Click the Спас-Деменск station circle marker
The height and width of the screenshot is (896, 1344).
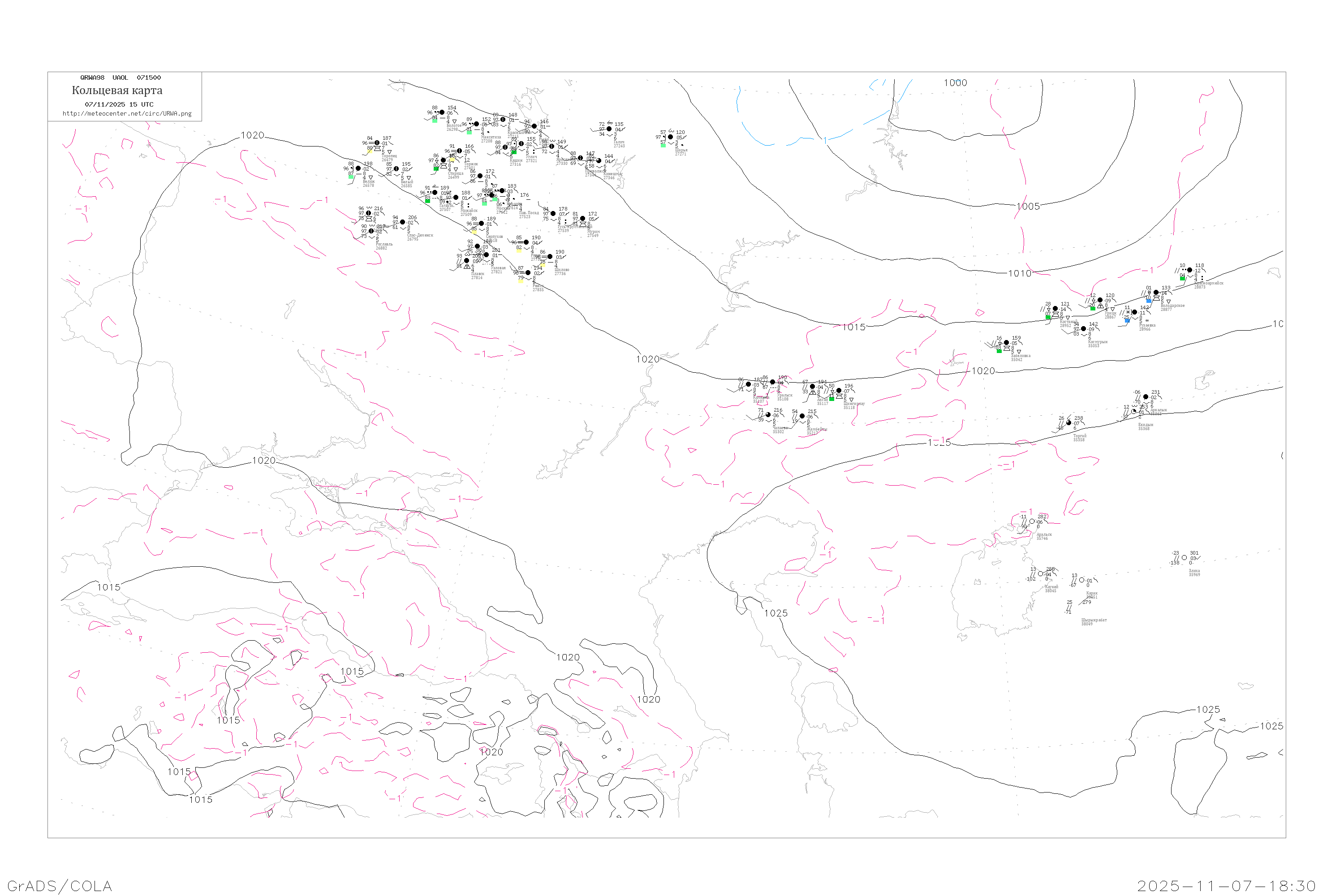402,222
